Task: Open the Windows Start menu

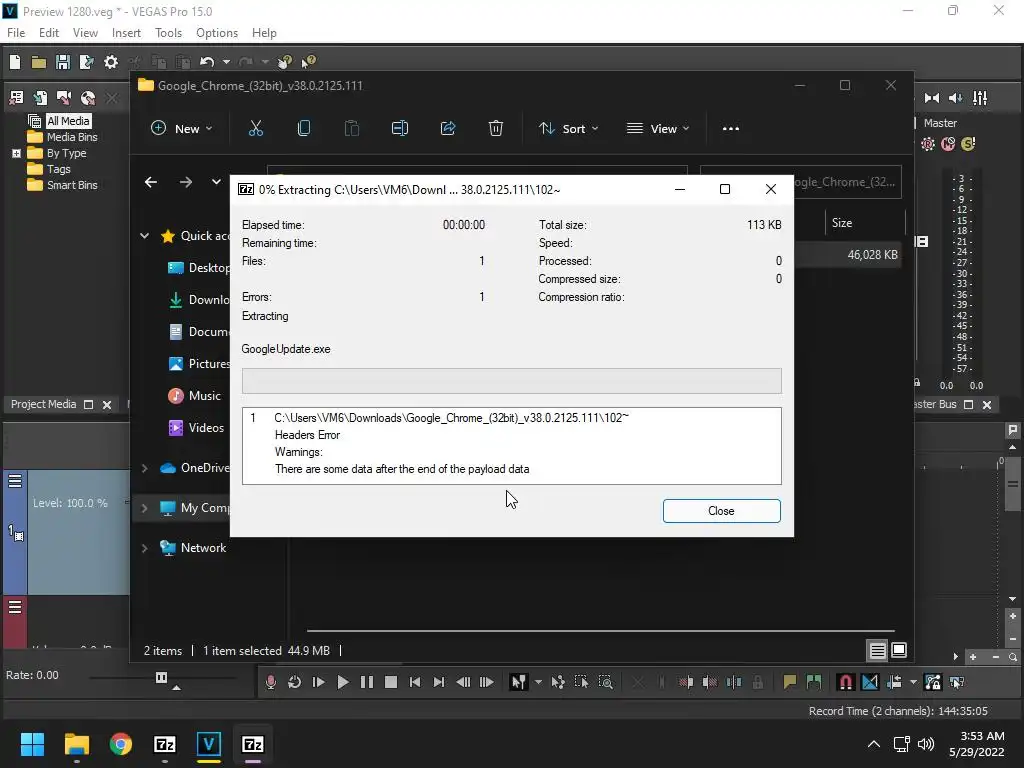Action: coord(32,744)
